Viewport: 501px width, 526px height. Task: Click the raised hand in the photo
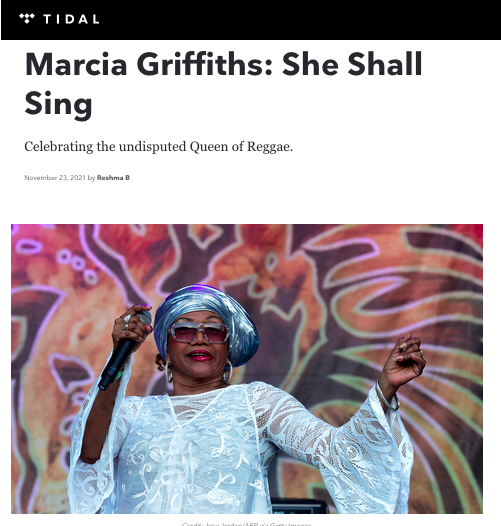(405, 359)
